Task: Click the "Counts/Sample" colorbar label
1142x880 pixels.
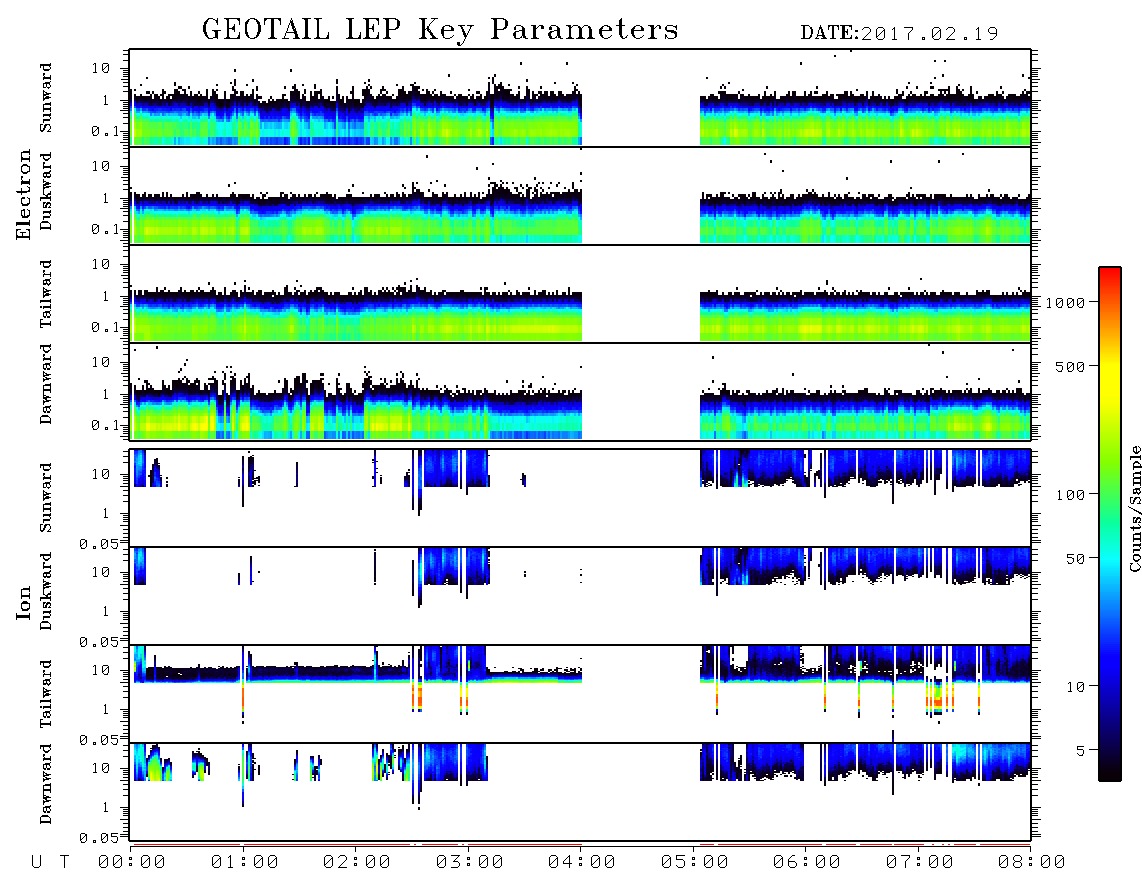Action: [x=1134, y=508]
